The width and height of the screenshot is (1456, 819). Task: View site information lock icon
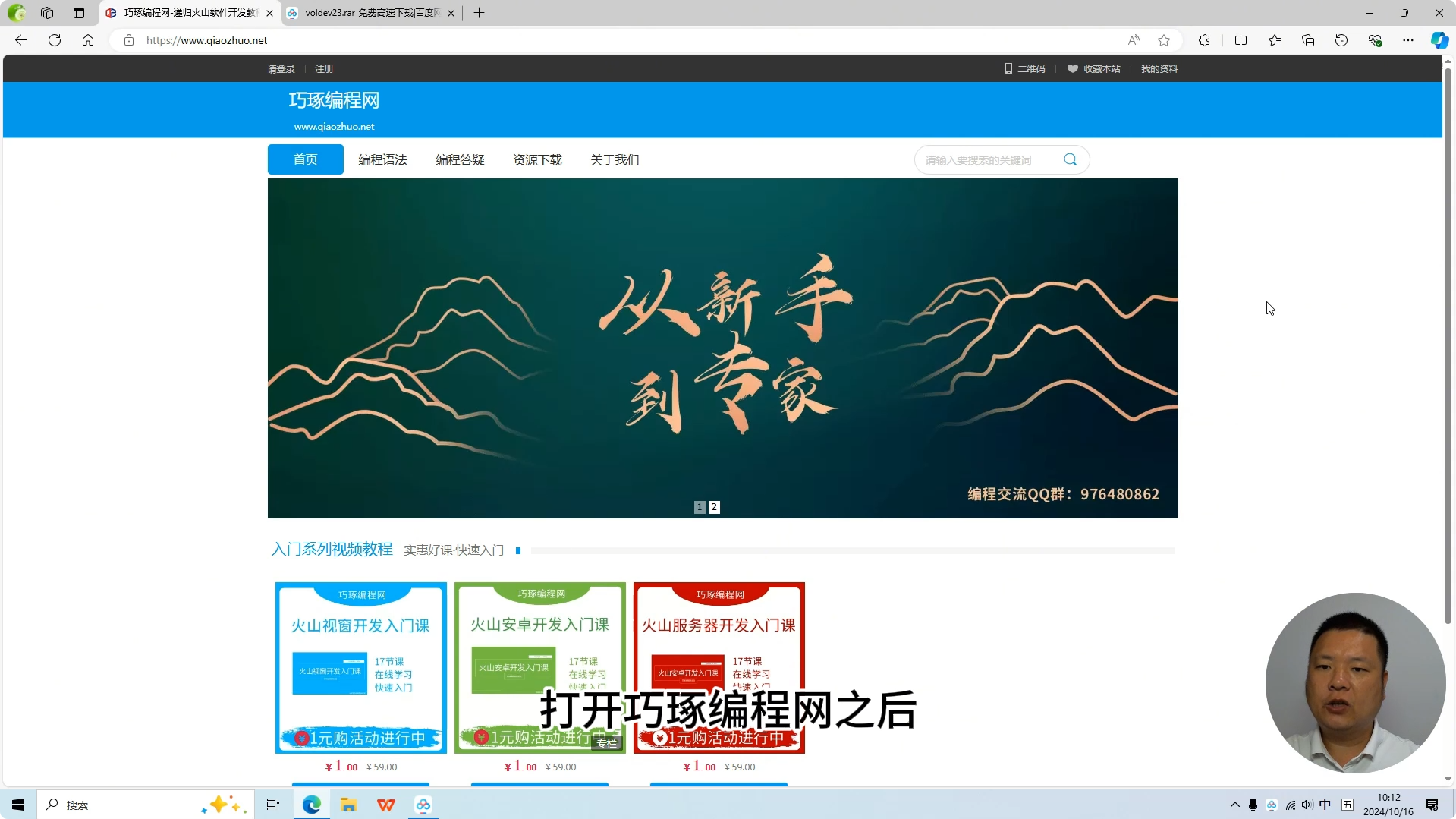(129, 40)
